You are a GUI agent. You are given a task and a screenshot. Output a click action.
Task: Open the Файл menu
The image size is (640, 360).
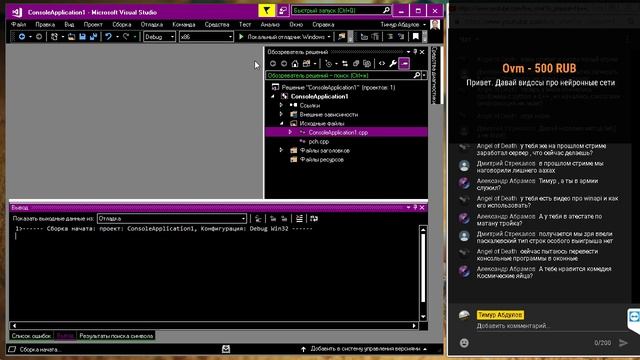point(18,24)
